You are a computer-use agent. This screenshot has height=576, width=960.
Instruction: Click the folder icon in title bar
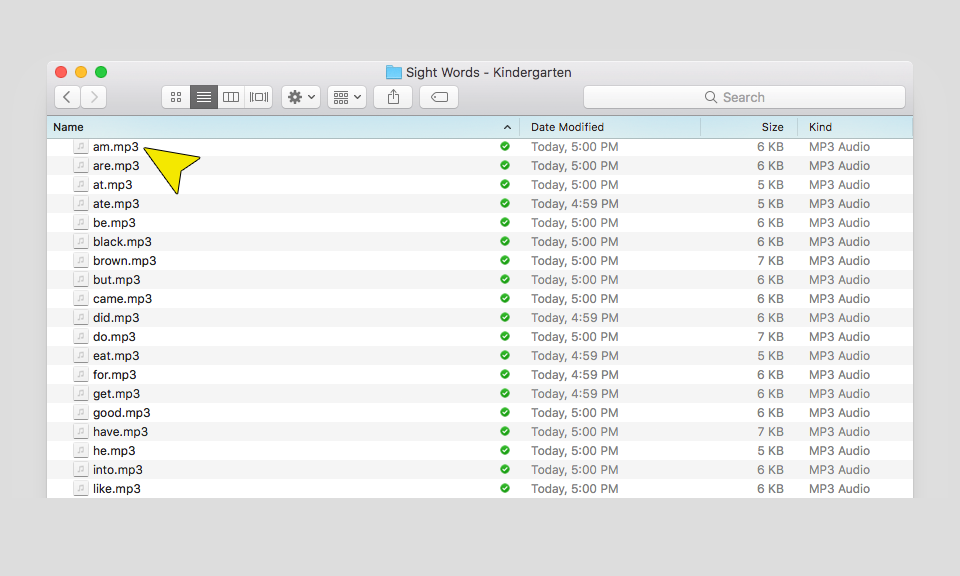click(394, 72)
